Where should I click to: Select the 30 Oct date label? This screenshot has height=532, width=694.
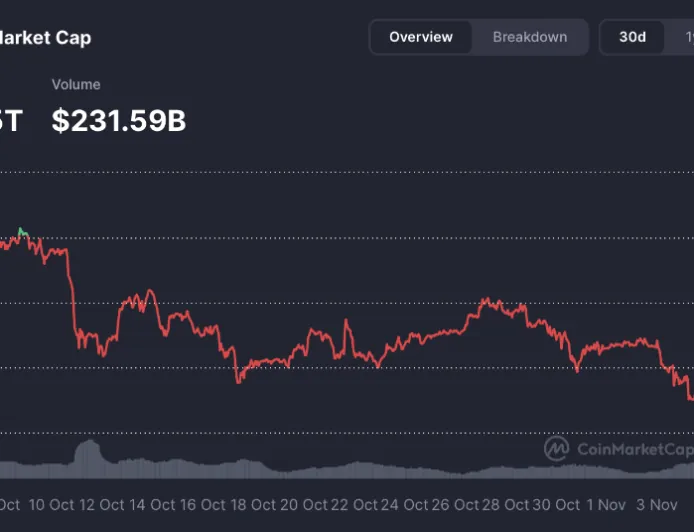click(556, 505)
